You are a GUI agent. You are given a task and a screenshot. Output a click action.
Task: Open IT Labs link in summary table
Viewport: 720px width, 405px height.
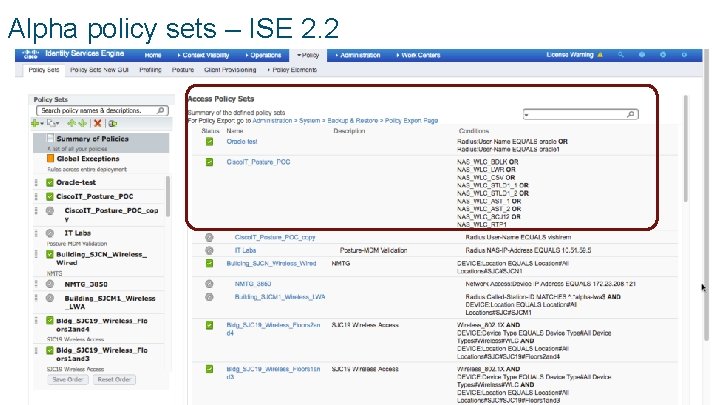tap(245, 250)
